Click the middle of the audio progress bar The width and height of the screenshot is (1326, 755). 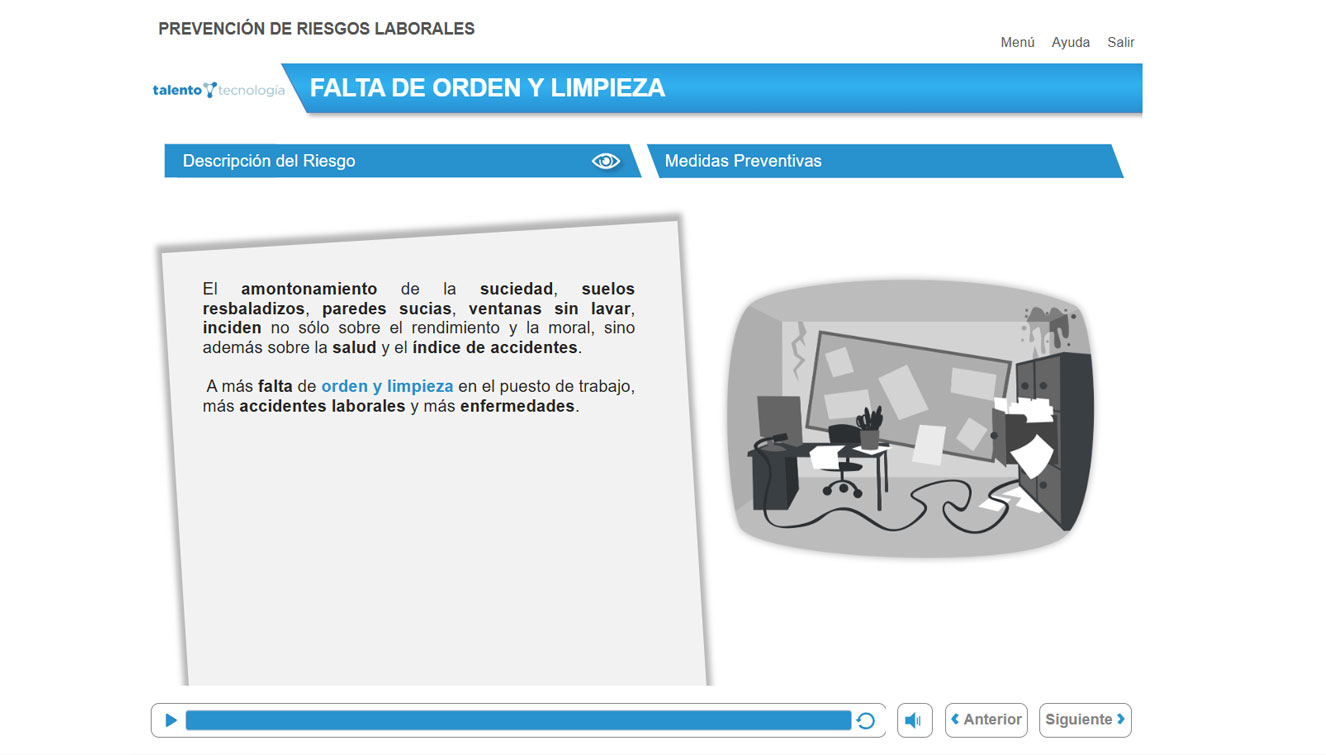(518, 720)
